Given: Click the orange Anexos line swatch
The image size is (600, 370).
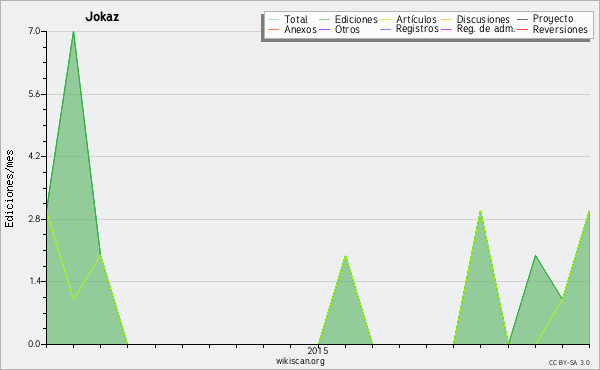Looking at the screenshot, I should (x=274, y=29).
